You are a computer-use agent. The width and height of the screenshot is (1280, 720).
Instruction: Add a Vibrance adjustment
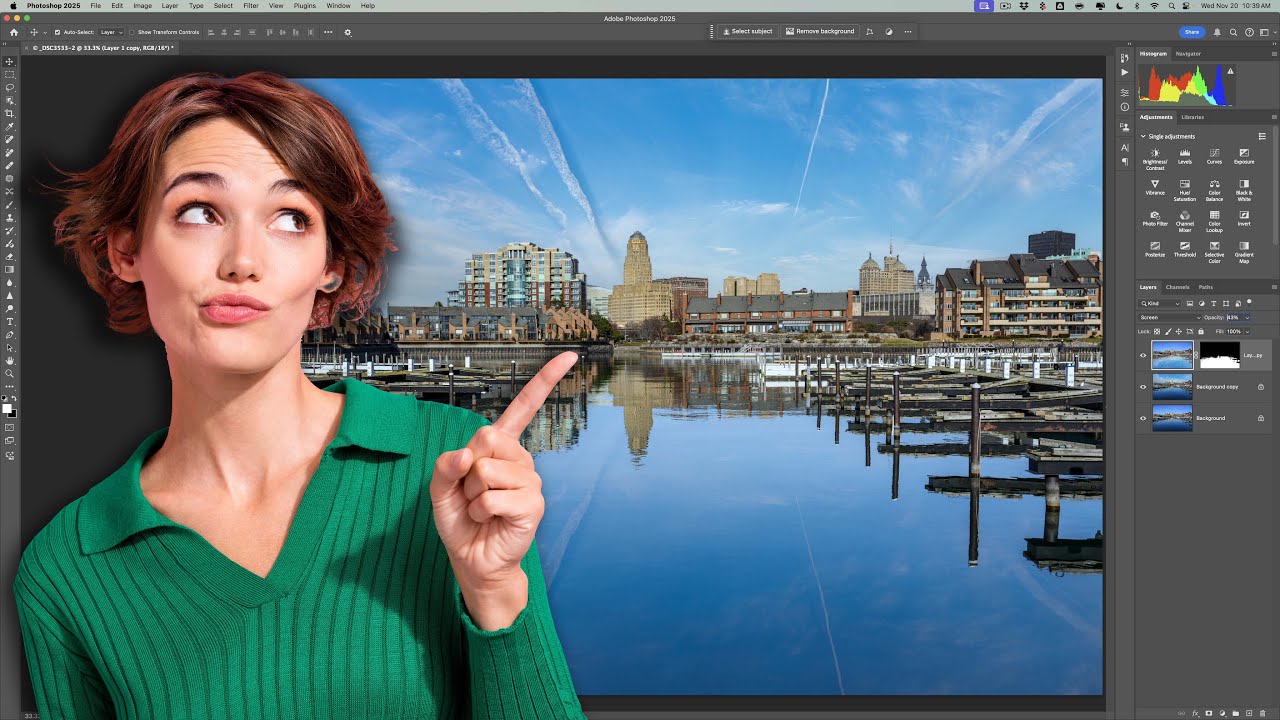click(1155, 187)
